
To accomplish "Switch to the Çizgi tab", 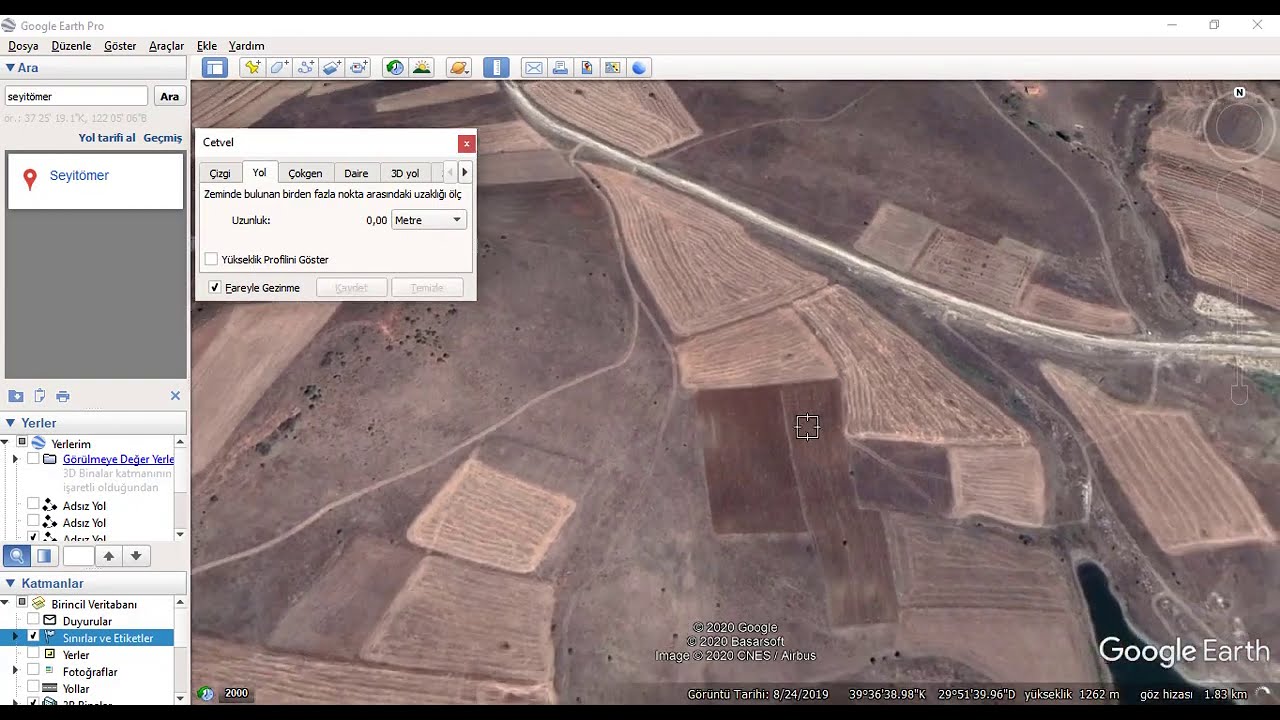I will 220,174.
